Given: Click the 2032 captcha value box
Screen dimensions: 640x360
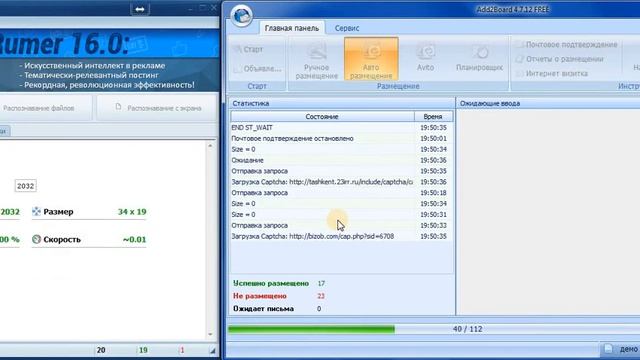Looking at the screenshot, I should 25,186.
